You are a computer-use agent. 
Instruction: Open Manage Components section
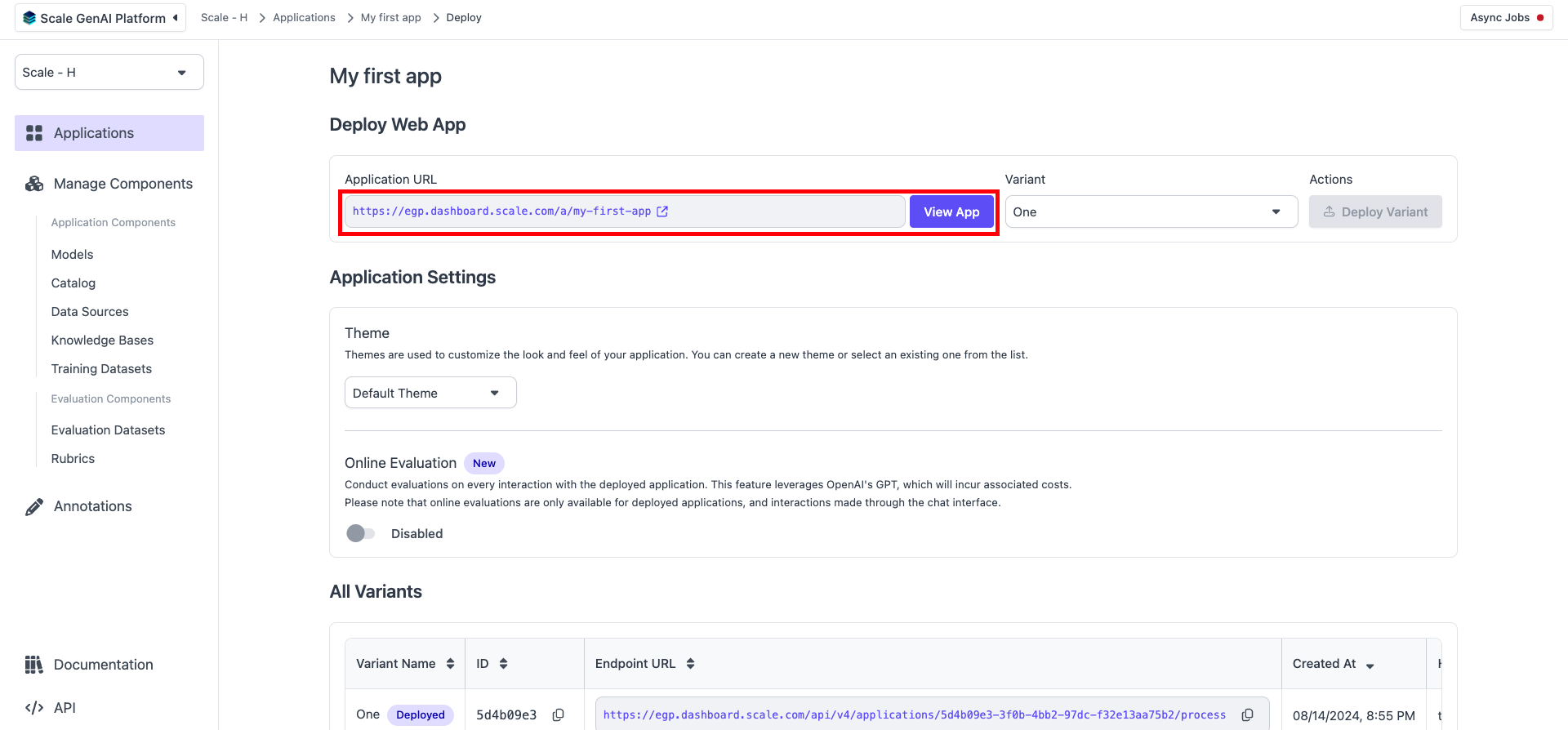click(109, 184)
